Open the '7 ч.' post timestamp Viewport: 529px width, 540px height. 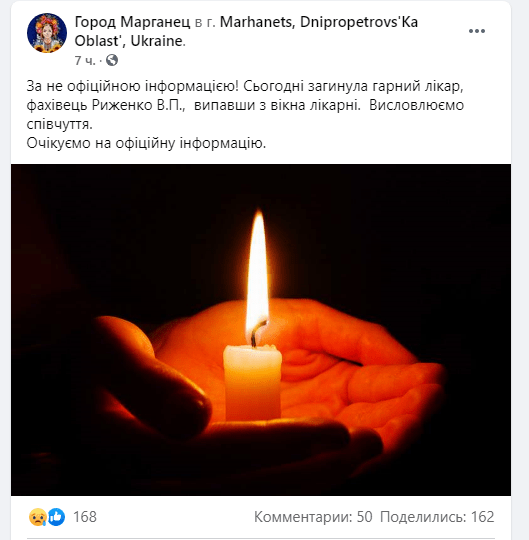pos(85,61)
